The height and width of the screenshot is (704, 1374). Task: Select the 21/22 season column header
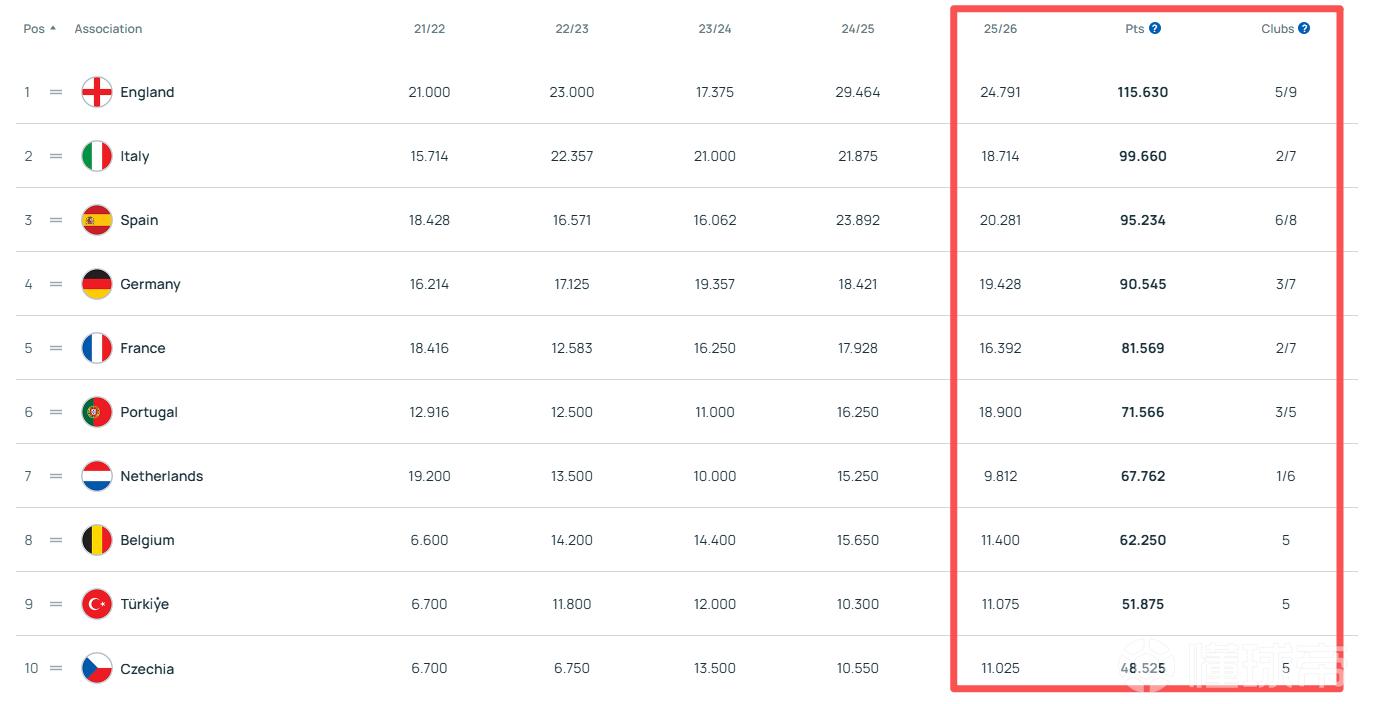click(x=429, y=29)
